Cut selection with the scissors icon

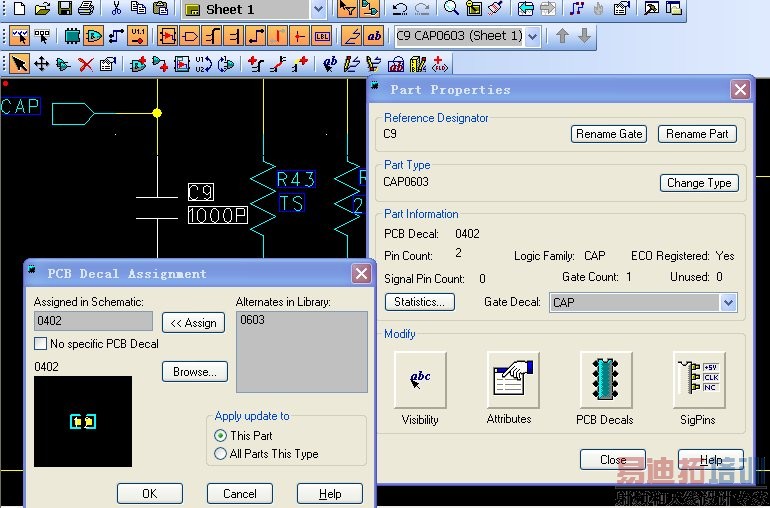(x=116, y=8)
